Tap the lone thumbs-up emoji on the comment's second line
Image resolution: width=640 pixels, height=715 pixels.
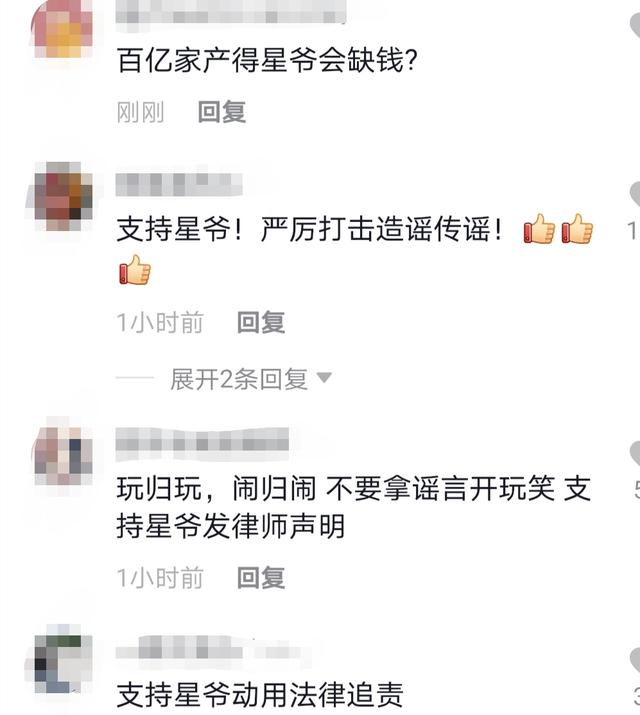pos(134,270)
